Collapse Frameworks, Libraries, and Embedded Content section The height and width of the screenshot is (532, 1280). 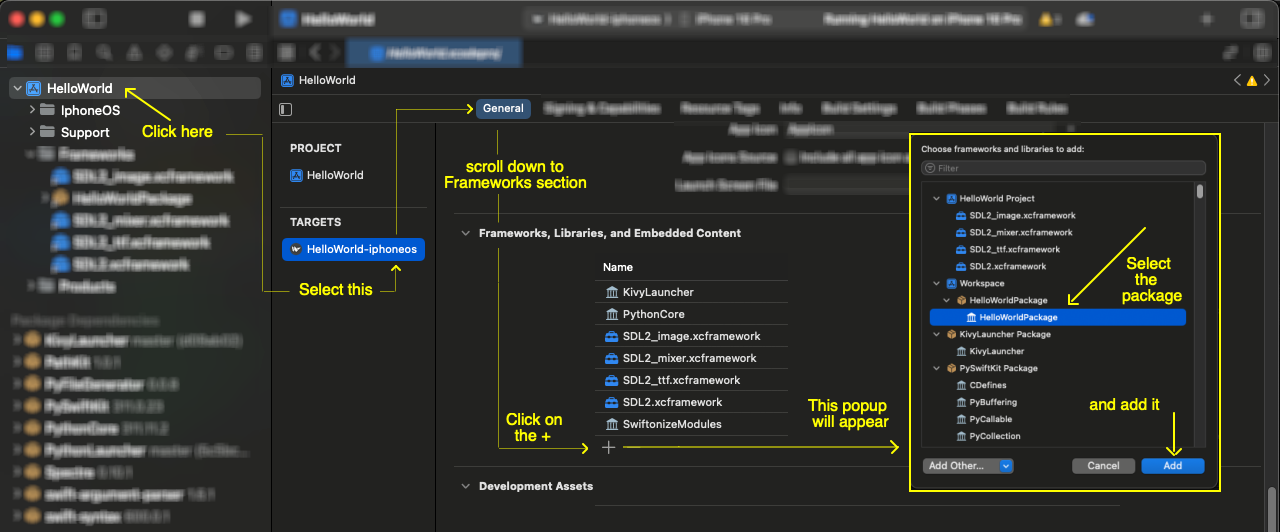click(x=465, y=233)
